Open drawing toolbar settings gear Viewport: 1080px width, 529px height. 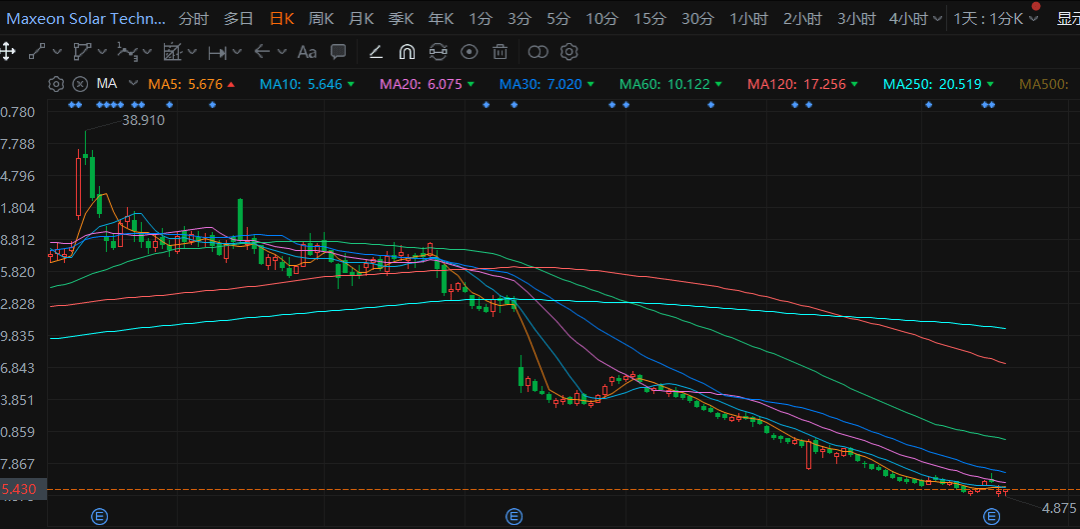coord(569,52)
